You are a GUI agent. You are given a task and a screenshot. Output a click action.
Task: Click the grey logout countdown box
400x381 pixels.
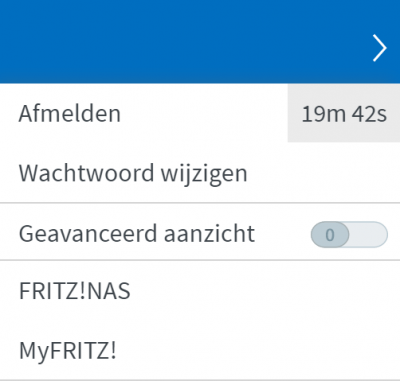pos(344,113)
